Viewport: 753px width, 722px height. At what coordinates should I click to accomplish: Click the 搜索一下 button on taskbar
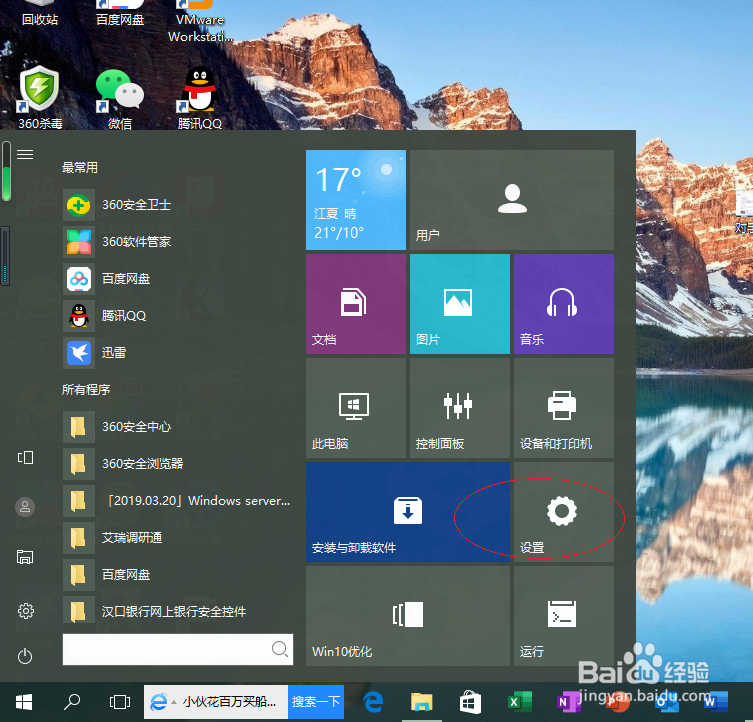(316, 702)
